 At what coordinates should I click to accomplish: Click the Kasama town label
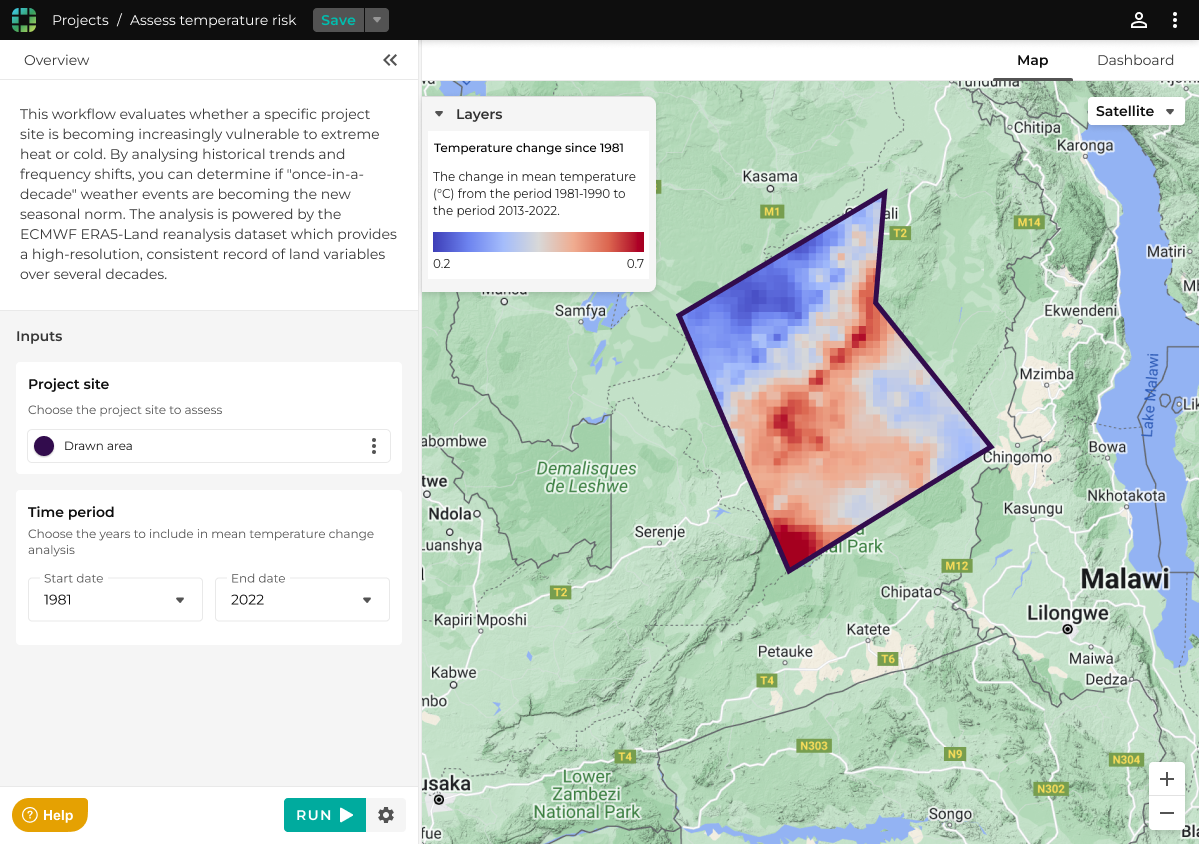[x=770, y=176]
